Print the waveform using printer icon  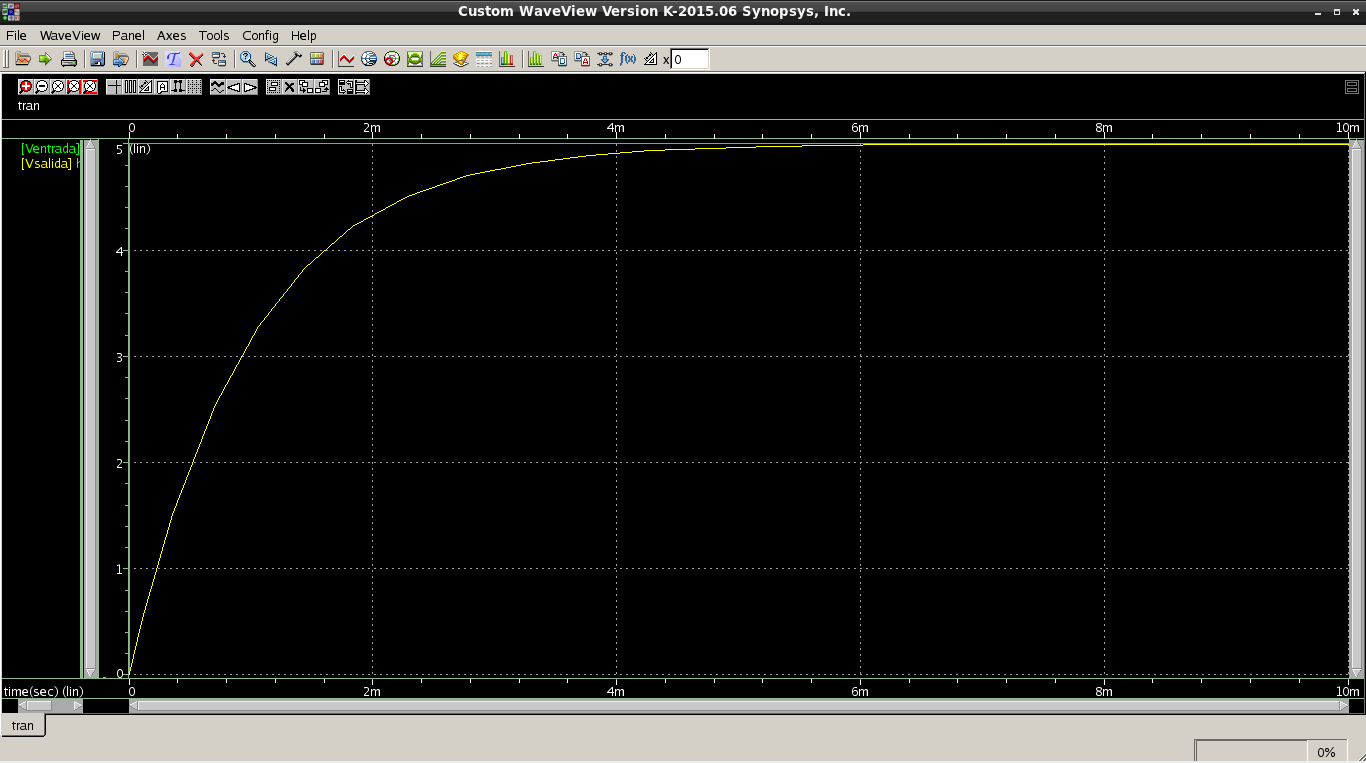coord(68,59)
